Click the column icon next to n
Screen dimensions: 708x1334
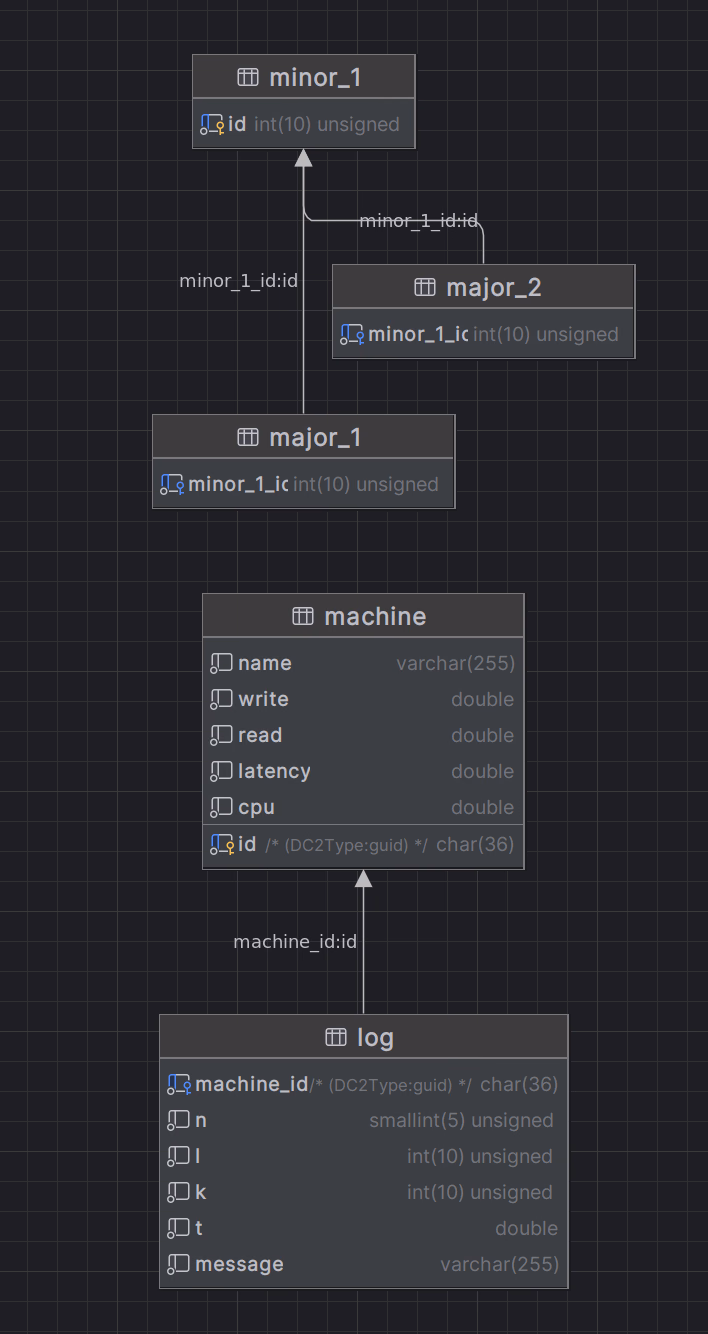click(179, 1120)
